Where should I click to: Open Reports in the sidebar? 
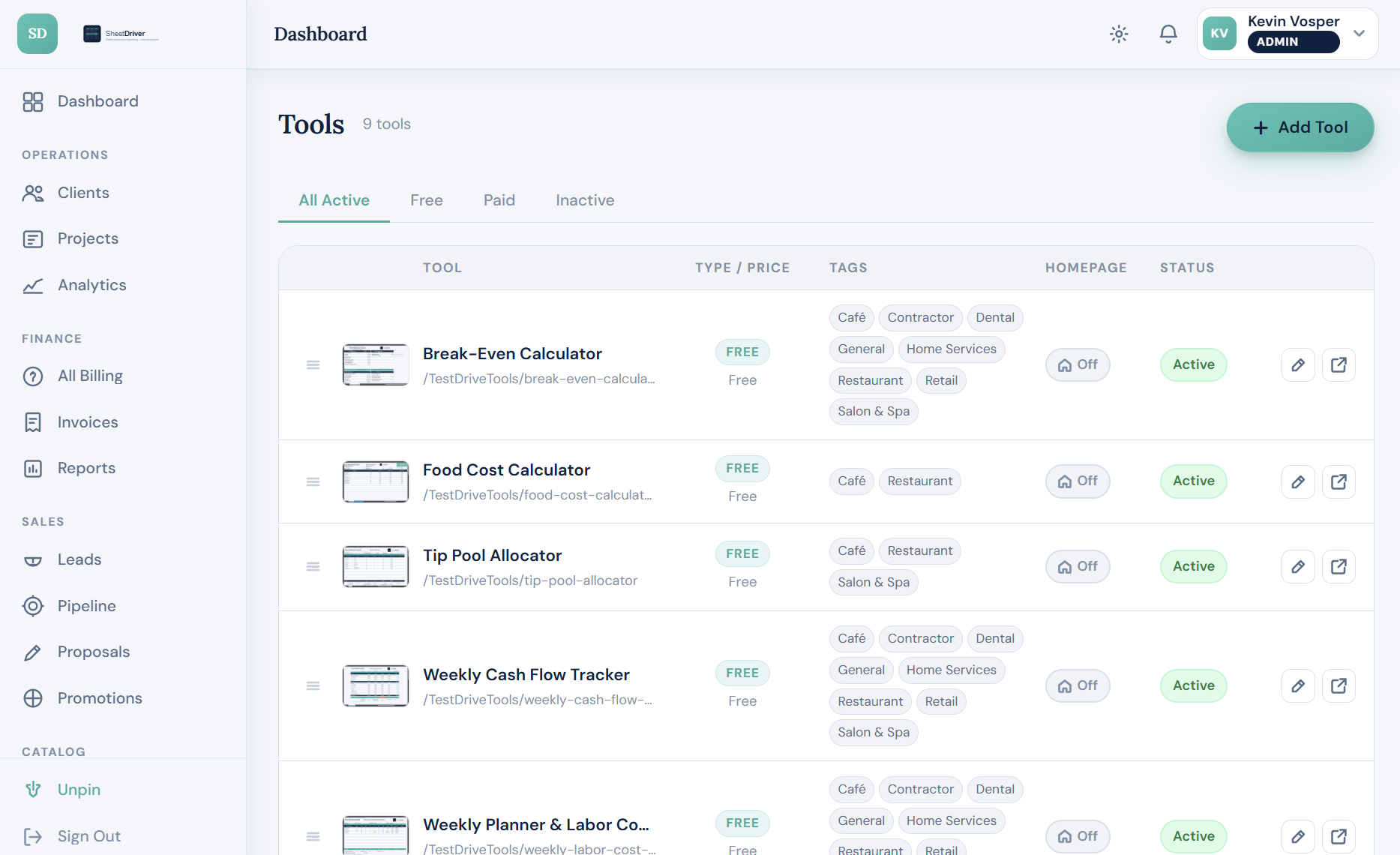click(x=123, y=469)
